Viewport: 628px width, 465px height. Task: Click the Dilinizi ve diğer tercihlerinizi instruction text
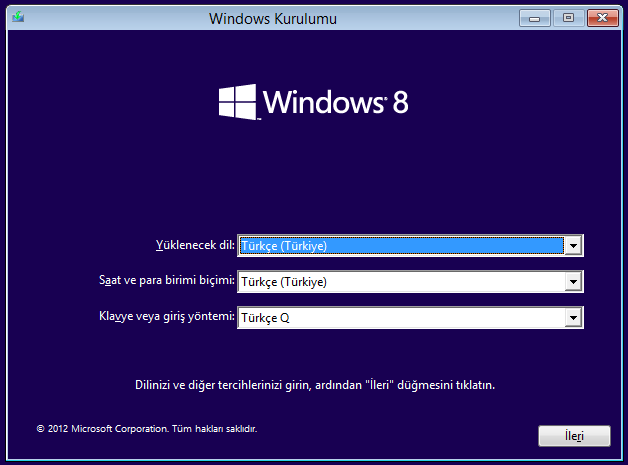pyautogui.click(x=315, y=384)
